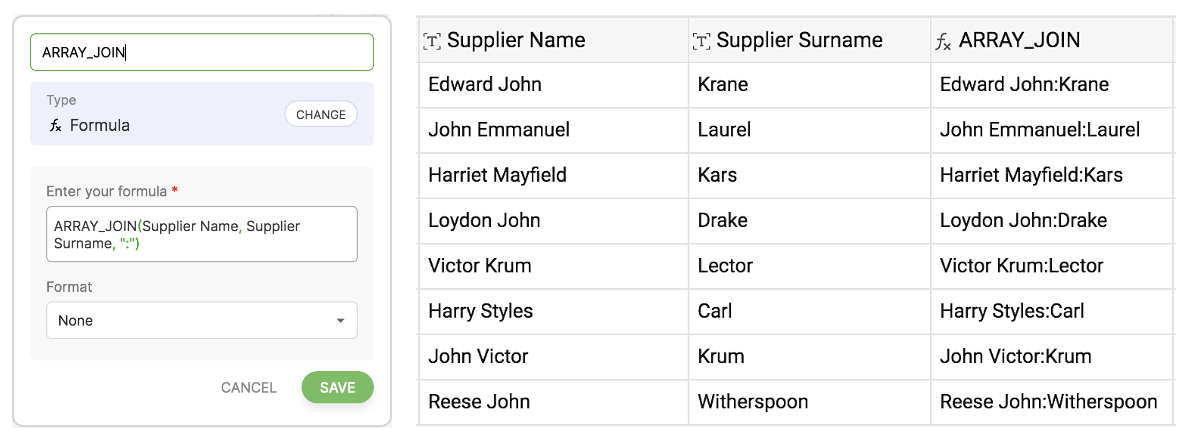1198x438 pixels.
Task: Open the Format dropdown showing None
Action: [201, 321]
